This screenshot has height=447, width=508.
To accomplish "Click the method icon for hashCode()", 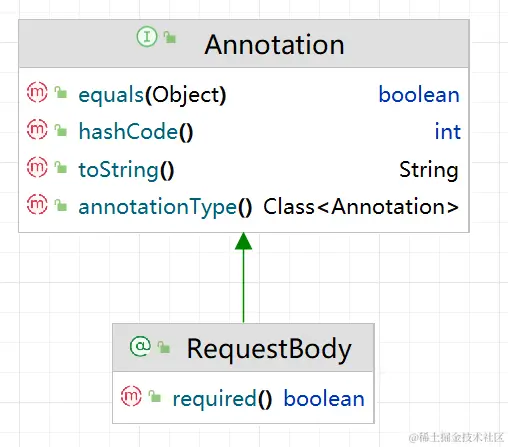I will [x=37, y=130].
